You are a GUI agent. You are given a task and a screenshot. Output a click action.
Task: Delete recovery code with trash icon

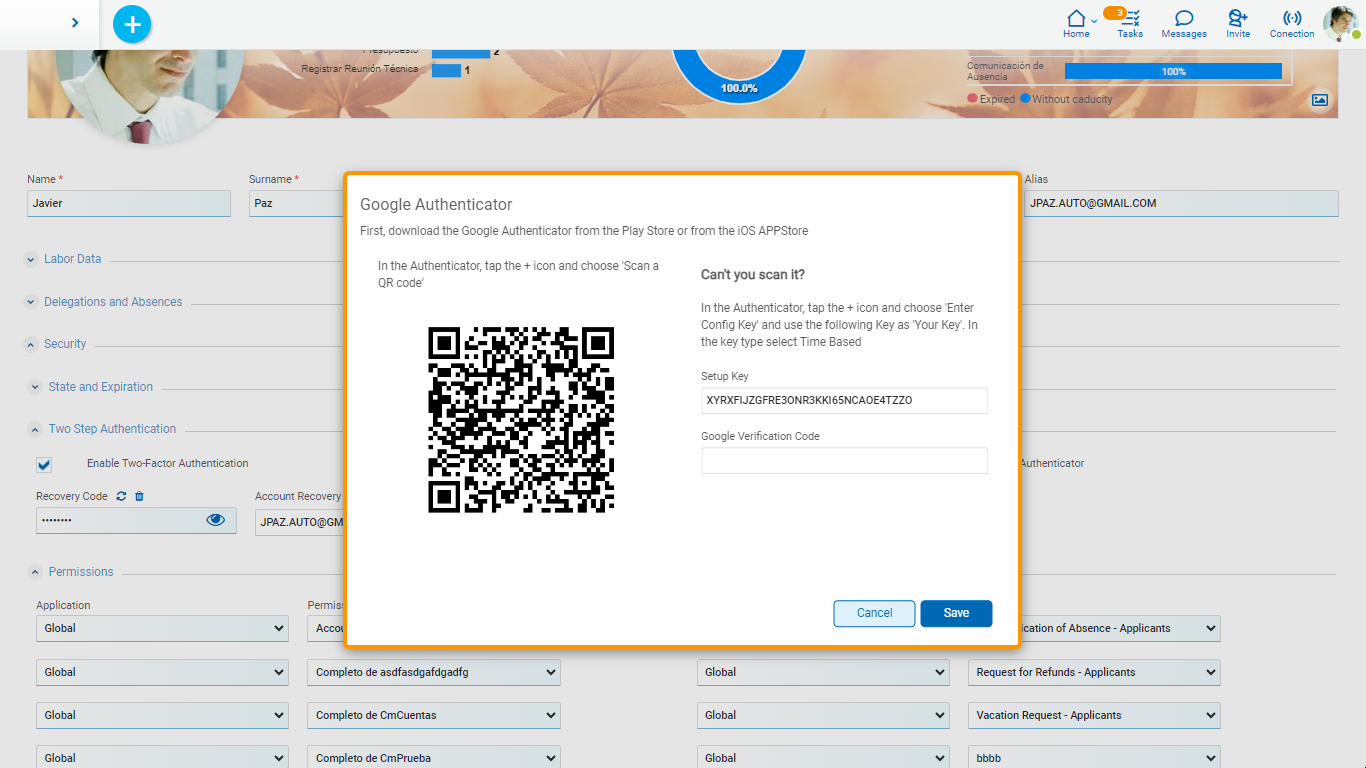[x=140, y=496]
